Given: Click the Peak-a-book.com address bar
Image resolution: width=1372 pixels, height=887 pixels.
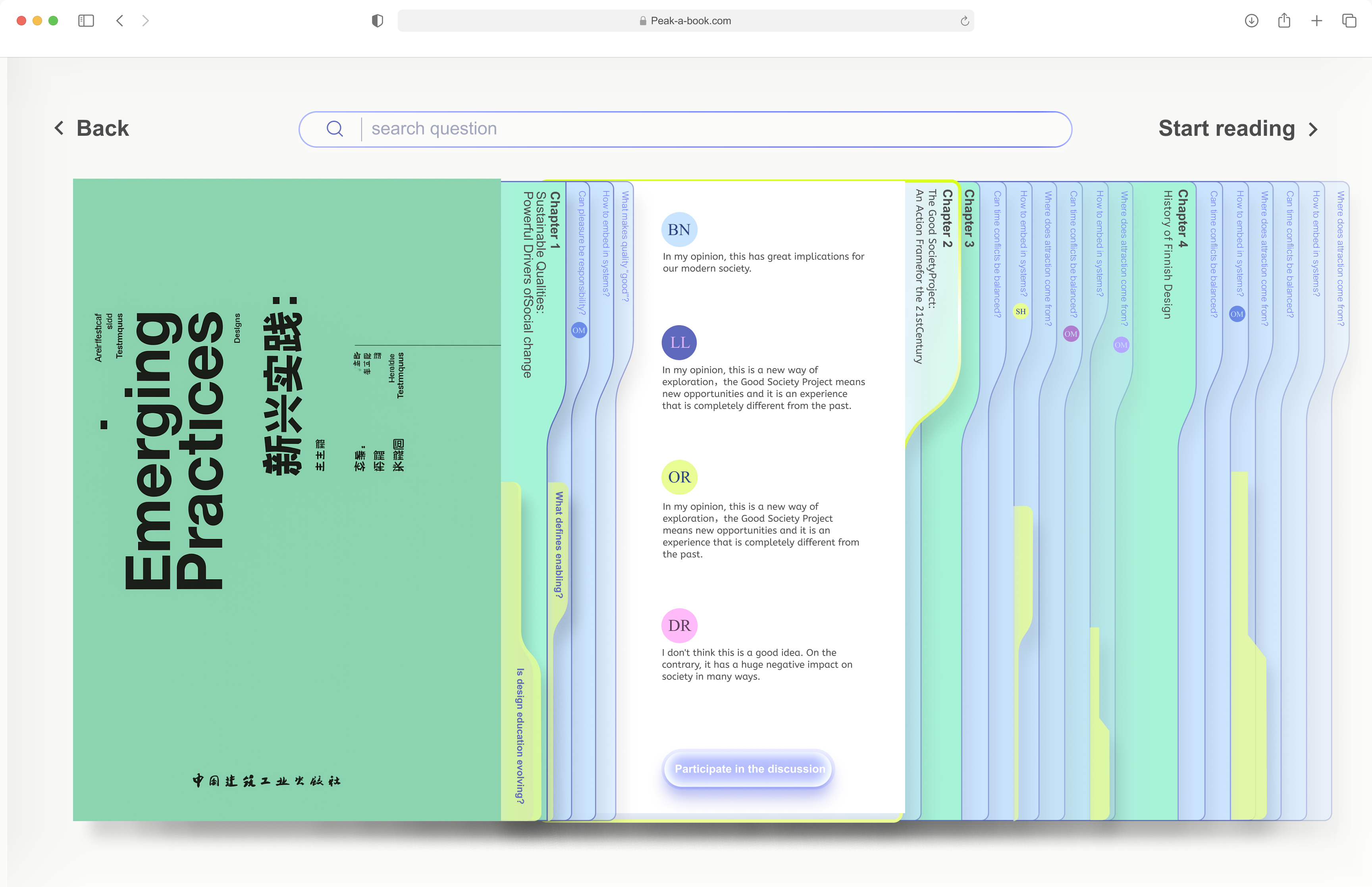Looking at the screenshot, I should click(685, 21).
